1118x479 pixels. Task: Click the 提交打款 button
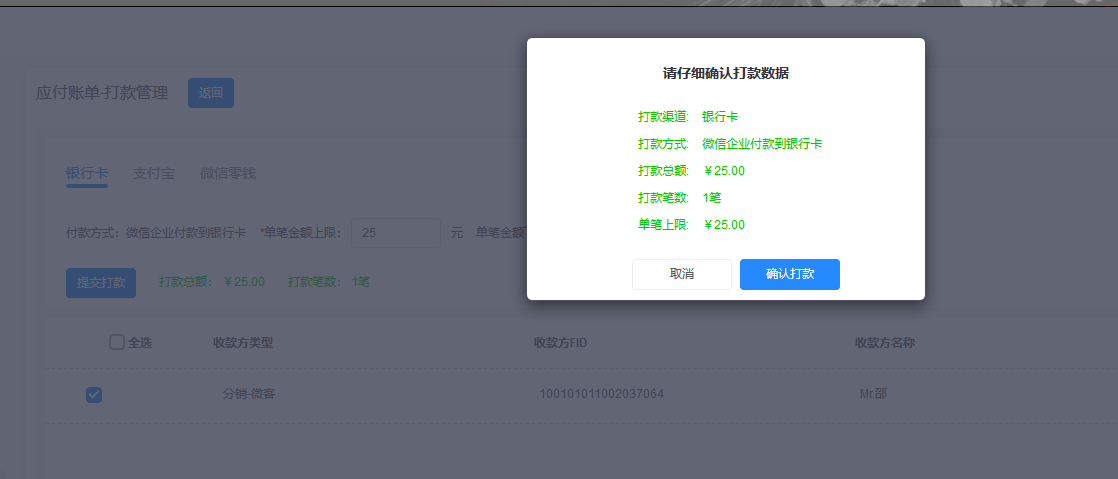[x=101, y=282]
